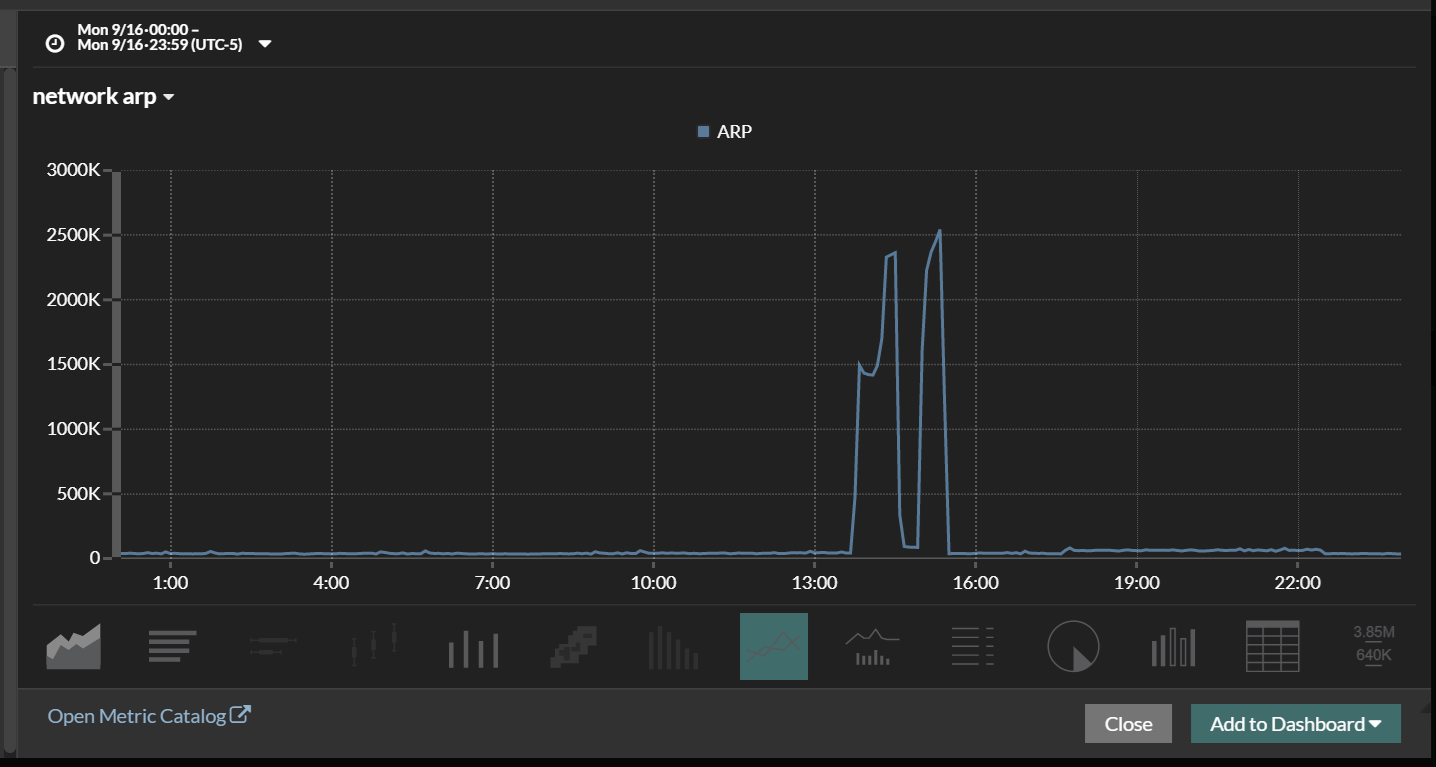
Task: Choose the column chart type icon
Action: (x=473, y=647)
